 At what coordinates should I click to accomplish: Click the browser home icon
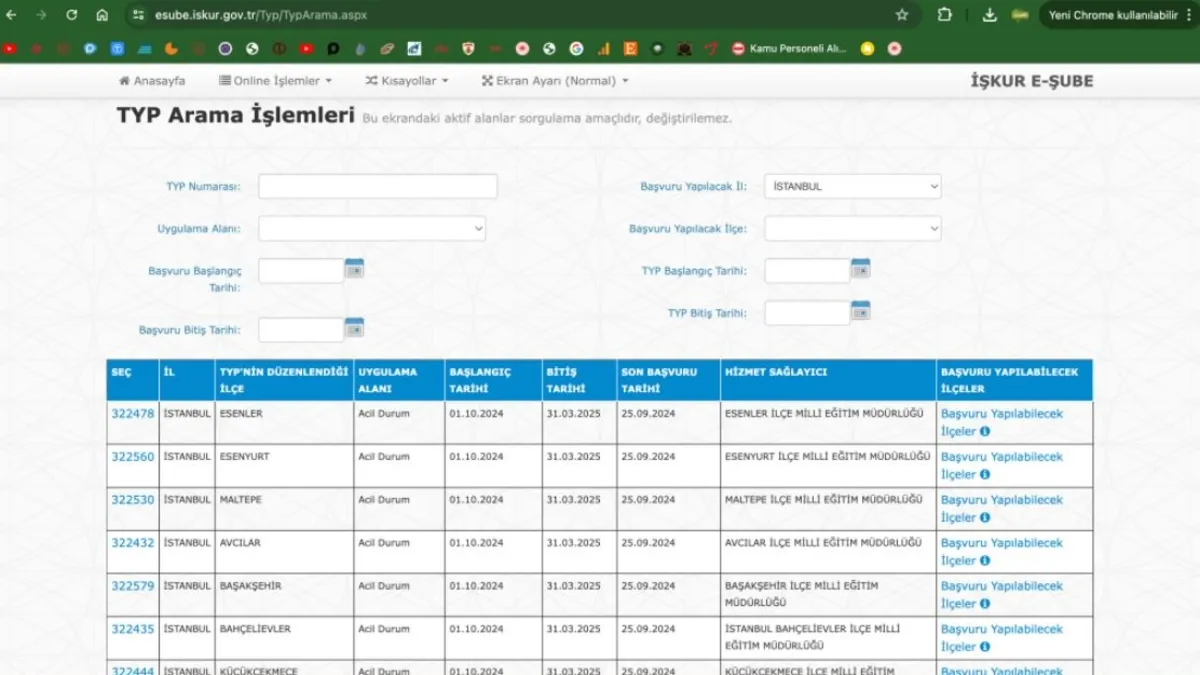(x=102, y=15)
